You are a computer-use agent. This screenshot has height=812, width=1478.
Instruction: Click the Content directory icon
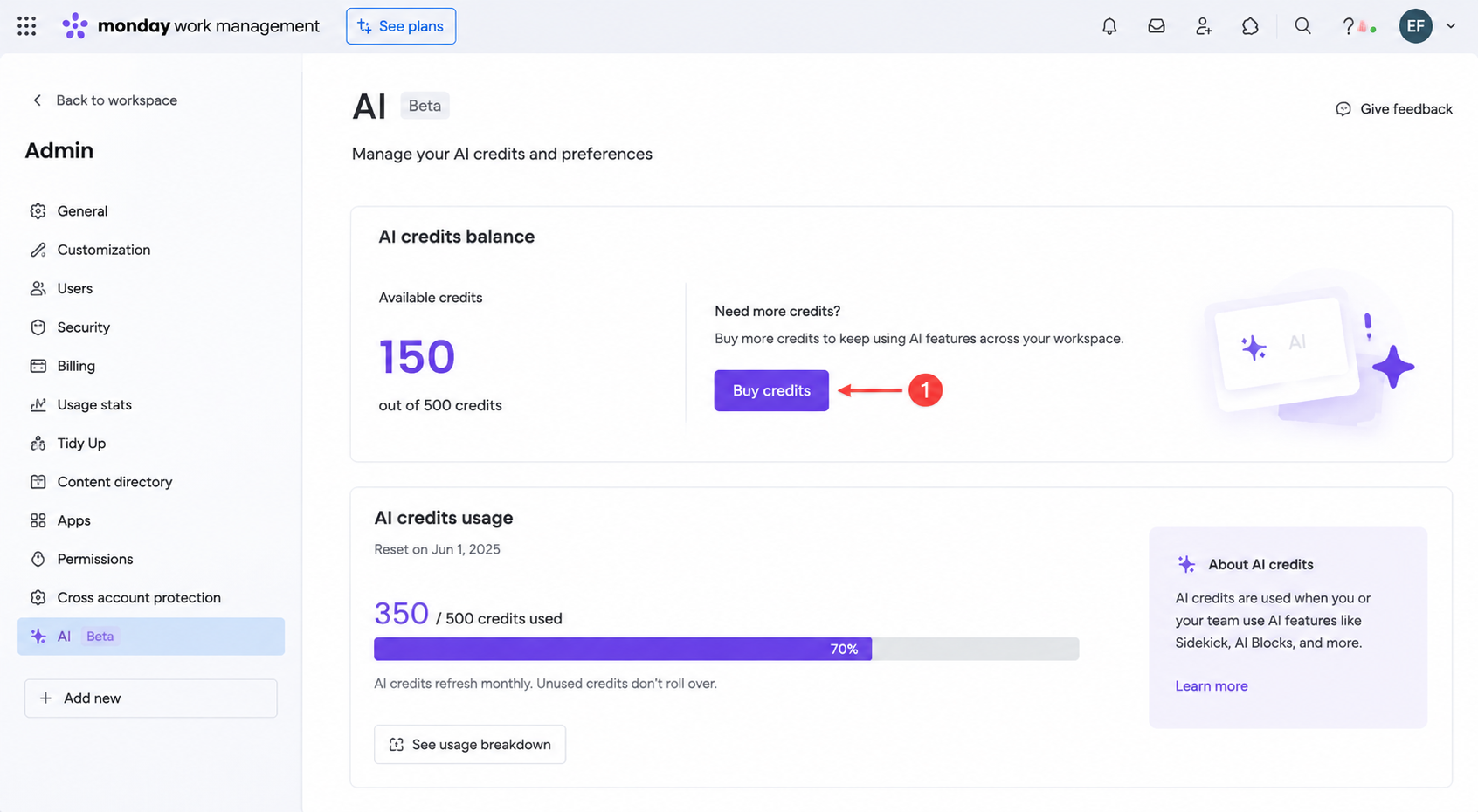tap(38, 482)
